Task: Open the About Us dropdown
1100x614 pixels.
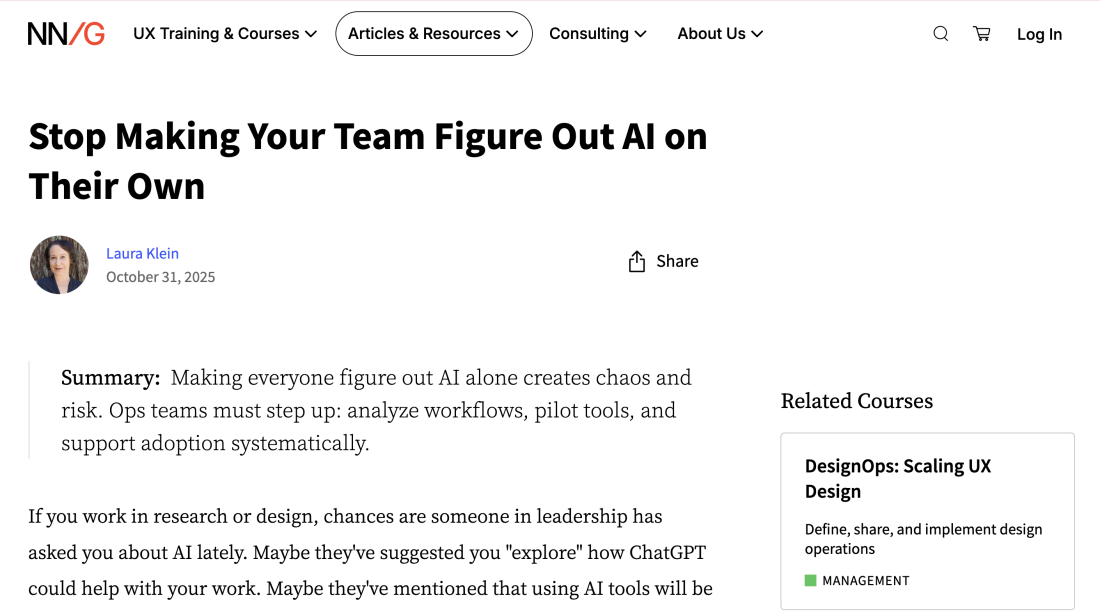Action: click(720, 33)
